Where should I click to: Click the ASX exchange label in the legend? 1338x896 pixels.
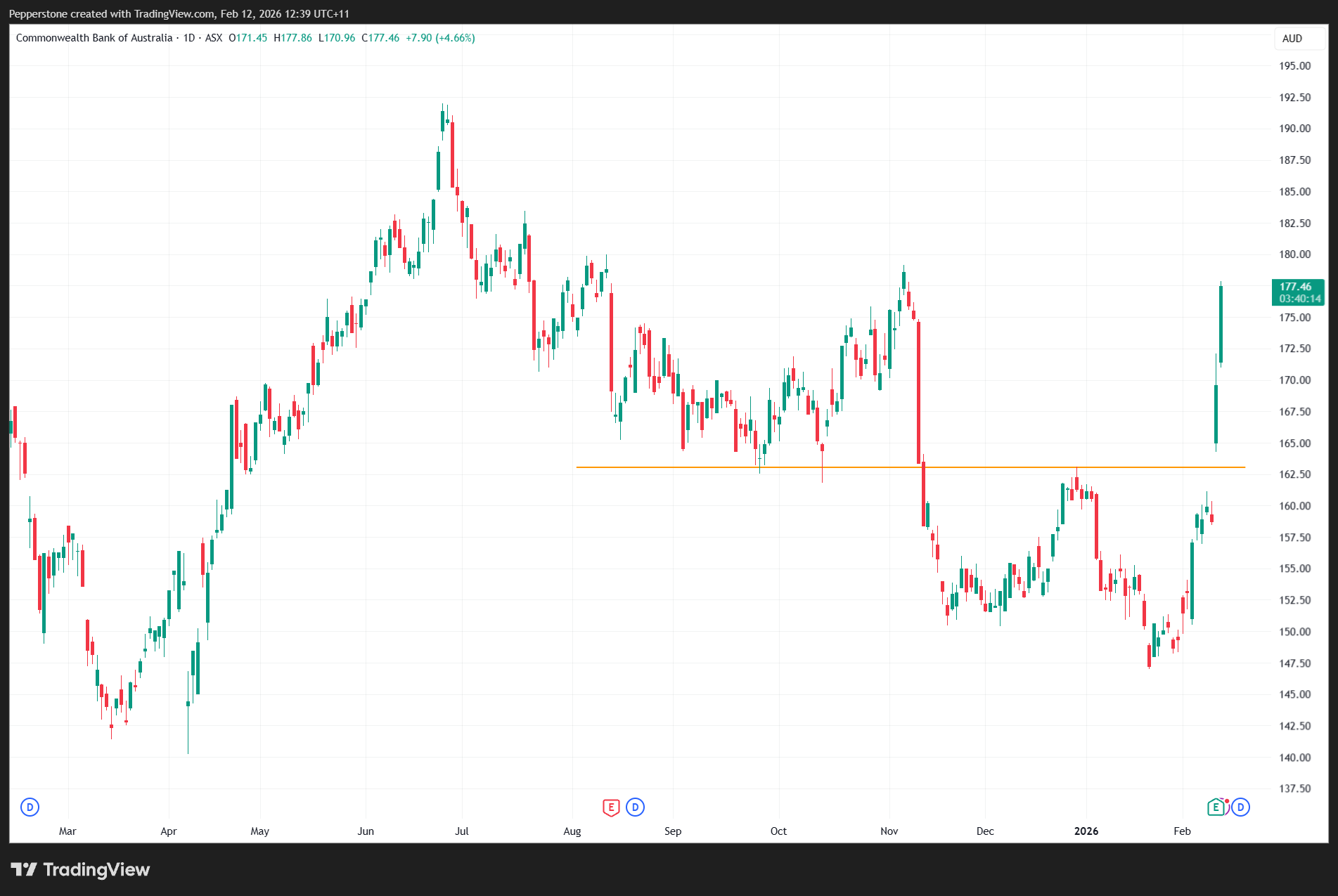214,38
